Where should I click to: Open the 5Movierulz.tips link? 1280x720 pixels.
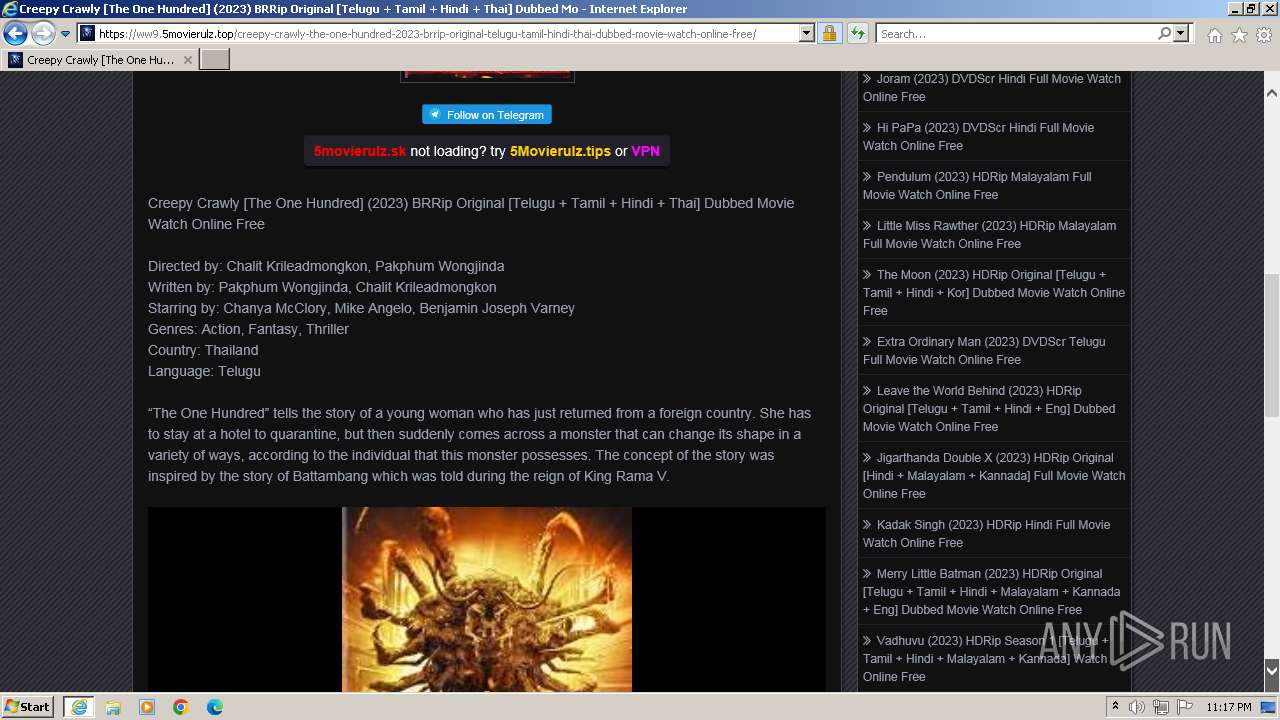click(560, 151)
